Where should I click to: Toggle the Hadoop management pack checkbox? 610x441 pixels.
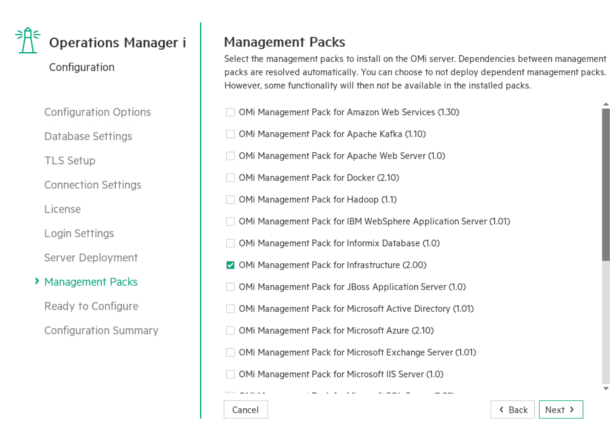230,200
